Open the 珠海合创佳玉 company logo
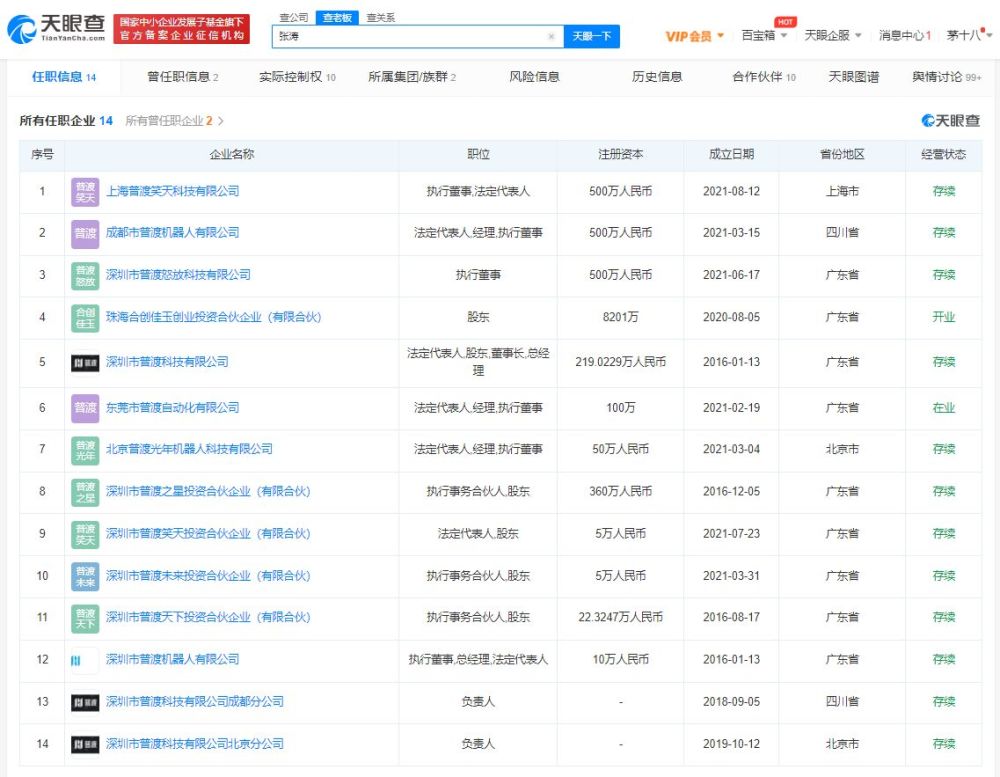This screenshot has width=1000, height=777. pyautogui.click(x=85, y=318)
